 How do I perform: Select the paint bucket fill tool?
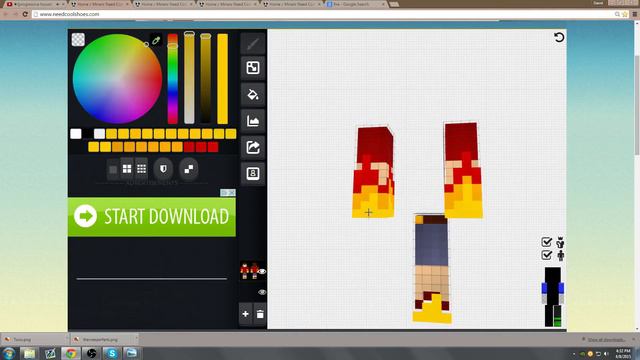pos(253,94)
